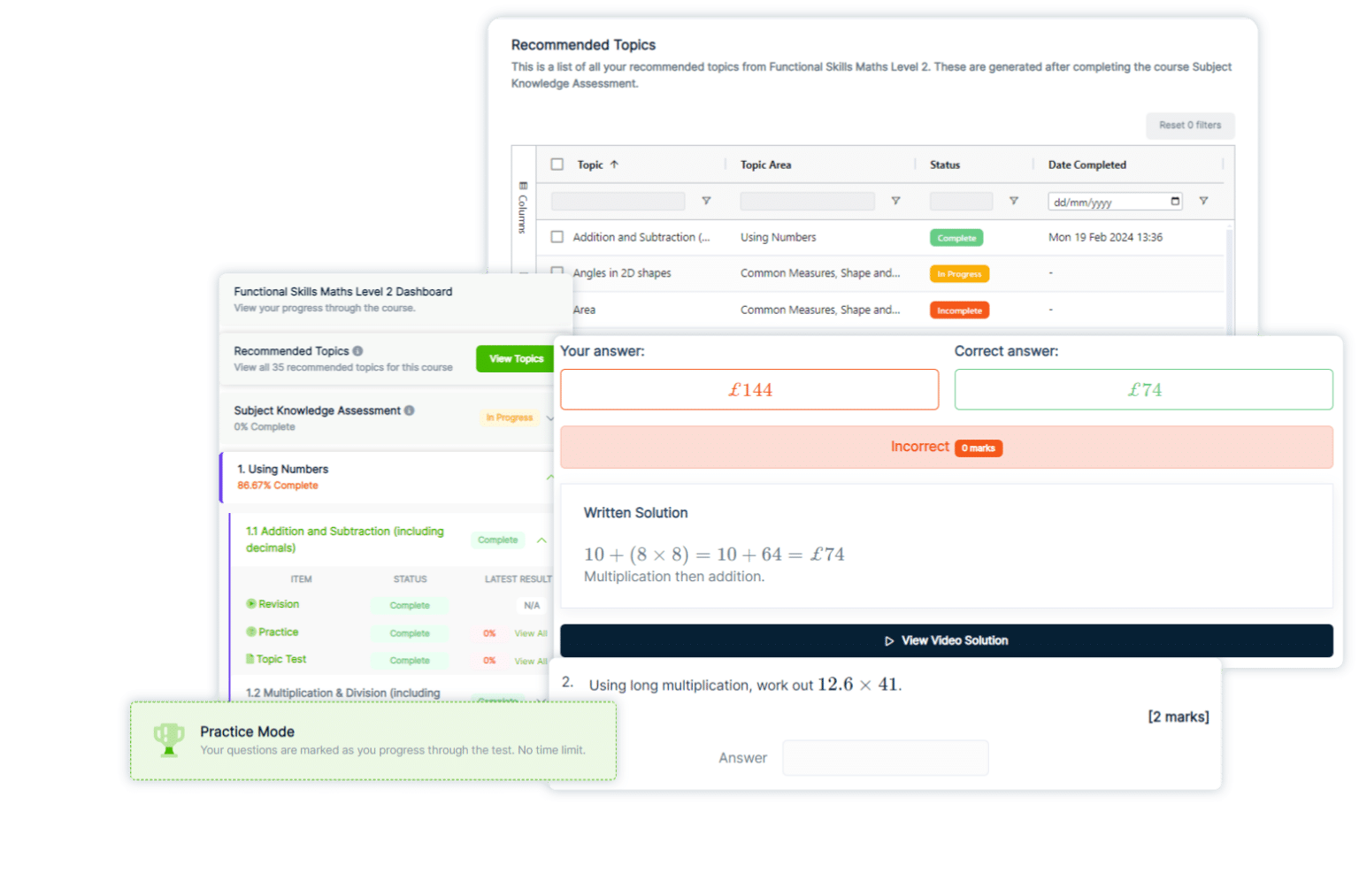
Task: Click info icon beside Subject Knowledge Assessment
Action: 409,410
